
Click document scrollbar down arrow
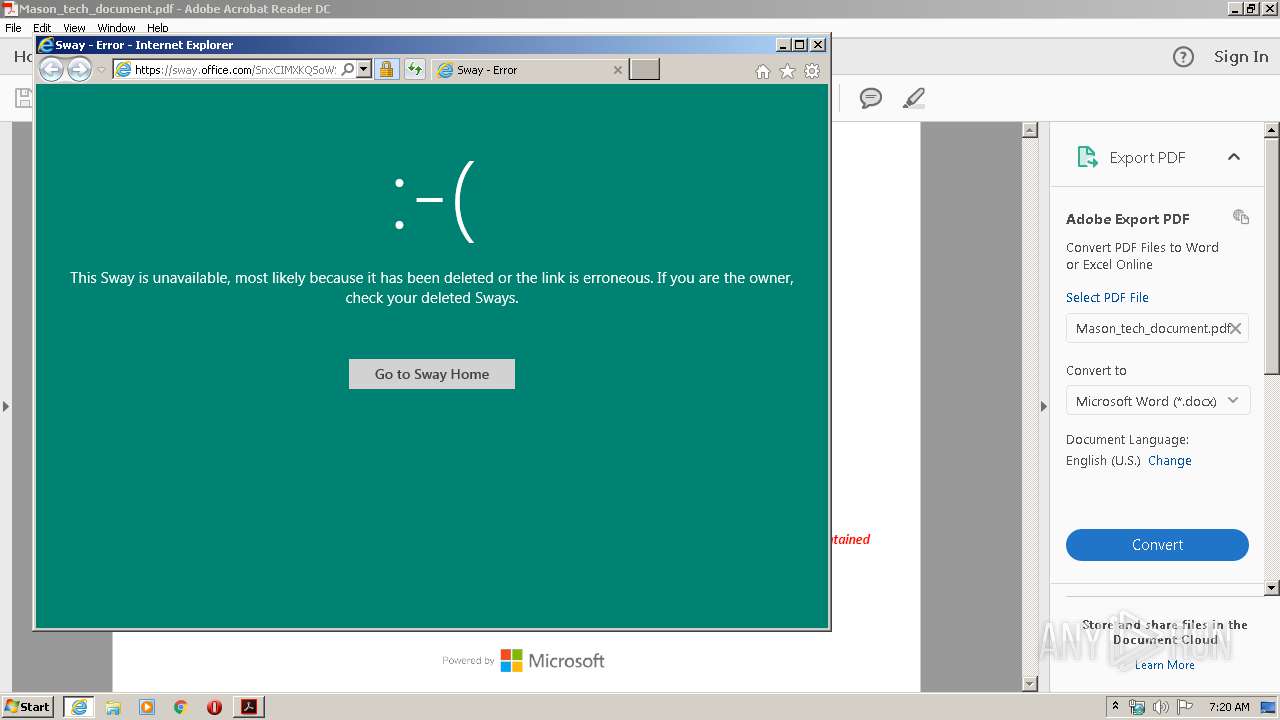point(1030,684)
